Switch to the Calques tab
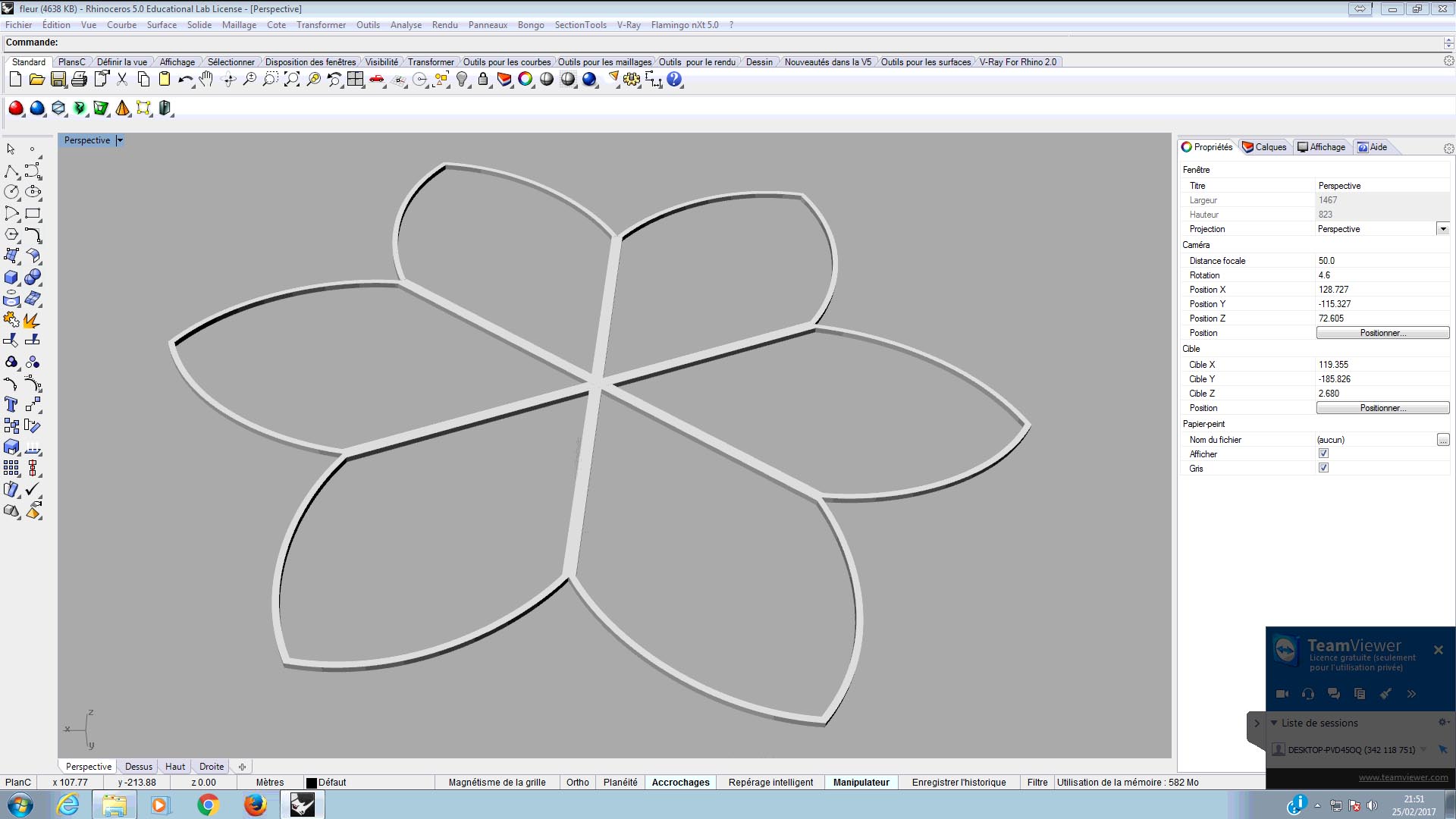Screen dimensions: 1456x819 [1264, 147]
